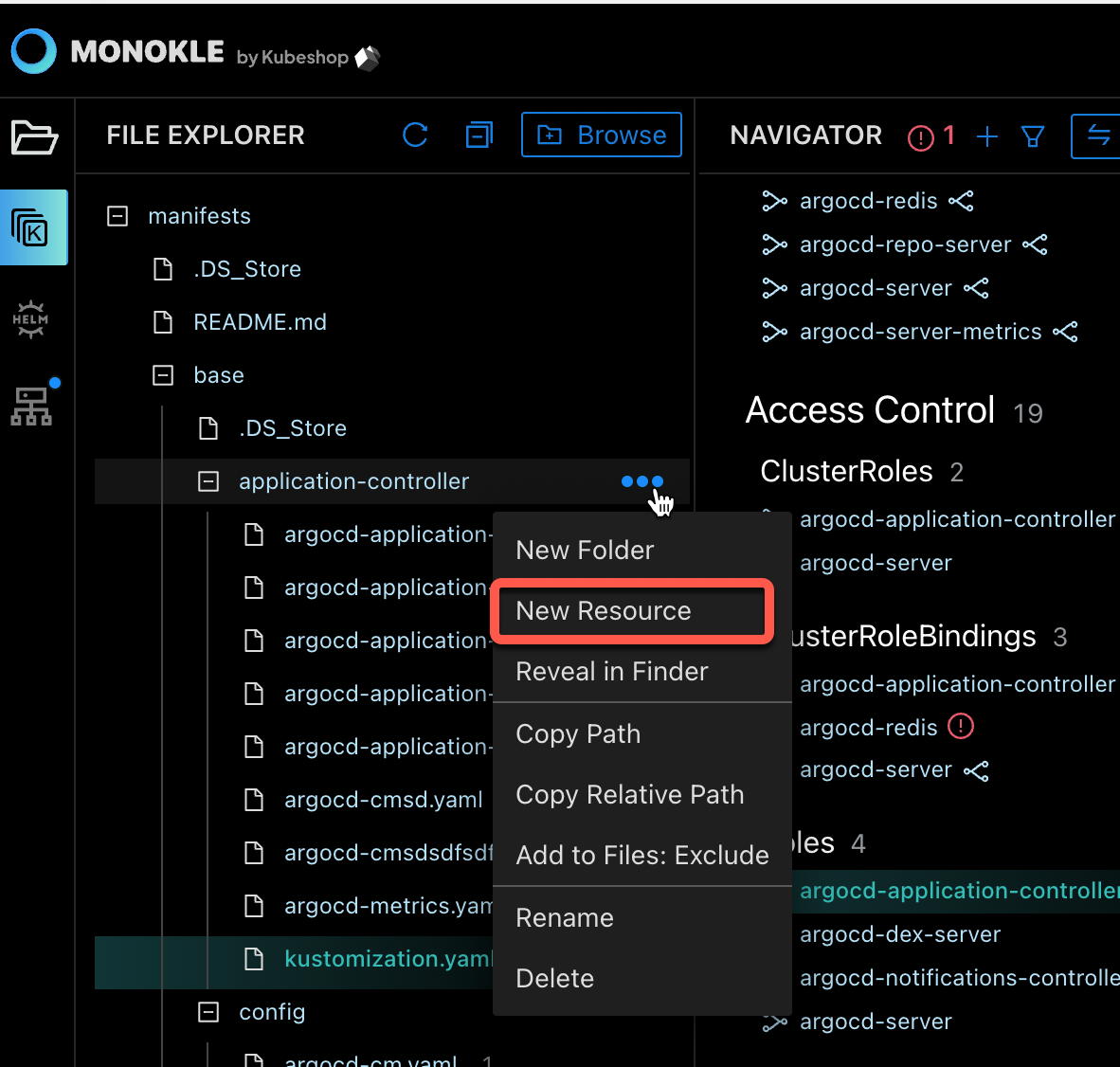Image resolution: width=1120 pixels, height=1067 pixels.
Task: Select argocd-application-controller under ClusterRoles
Action: click(x=957, y=519)
